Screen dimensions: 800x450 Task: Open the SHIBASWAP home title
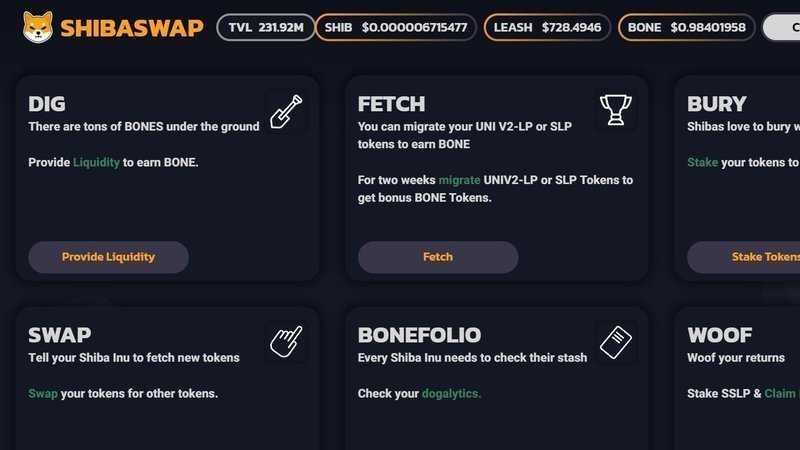[131, 28]
